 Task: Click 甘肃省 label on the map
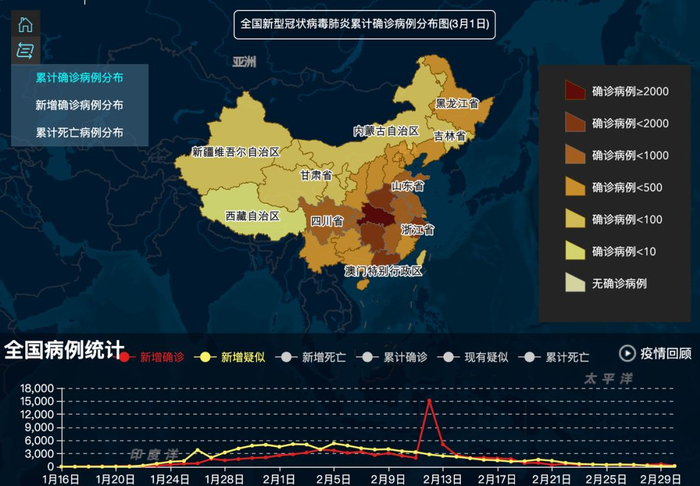[316, 175]
